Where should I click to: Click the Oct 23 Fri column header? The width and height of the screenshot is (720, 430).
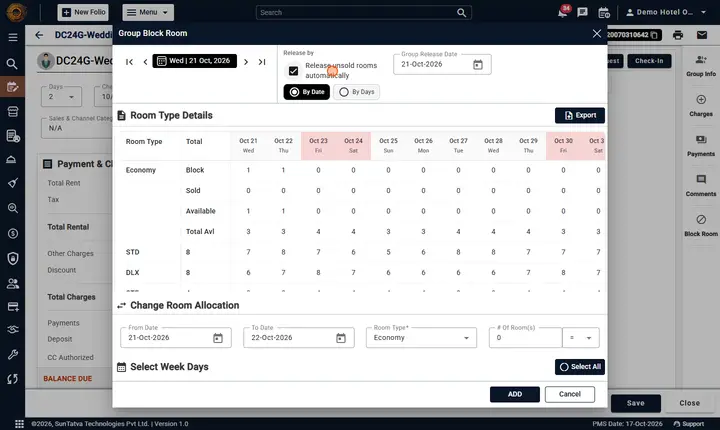point(318,145)
